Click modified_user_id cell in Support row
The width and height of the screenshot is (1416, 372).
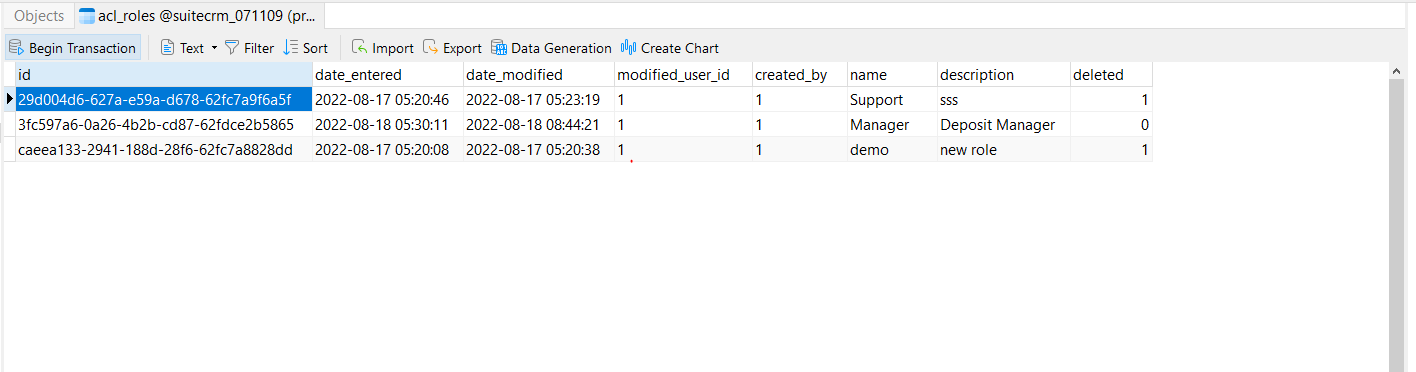tap(683, 100)
